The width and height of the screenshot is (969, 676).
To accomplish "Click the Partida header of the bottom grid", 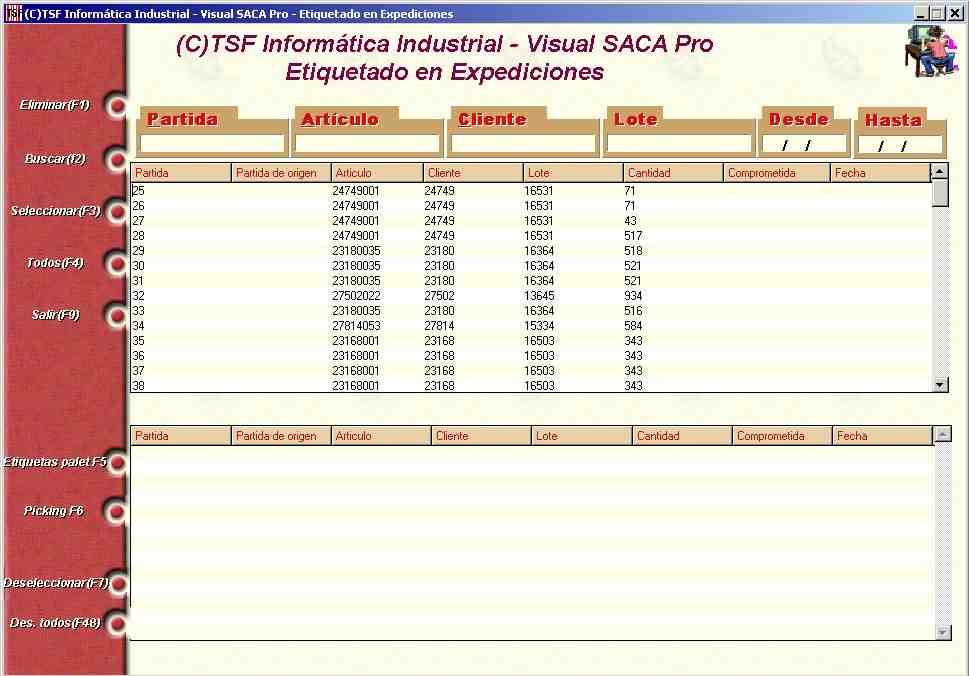I will coord(180,436).
